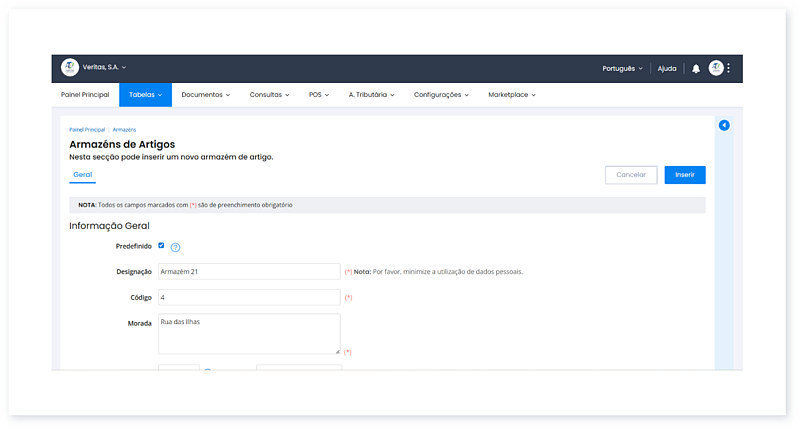Image resolution: width=800 pixels, height=430 pixels.
Task: Click the Designação input field
Action: (x=248, y=271)
